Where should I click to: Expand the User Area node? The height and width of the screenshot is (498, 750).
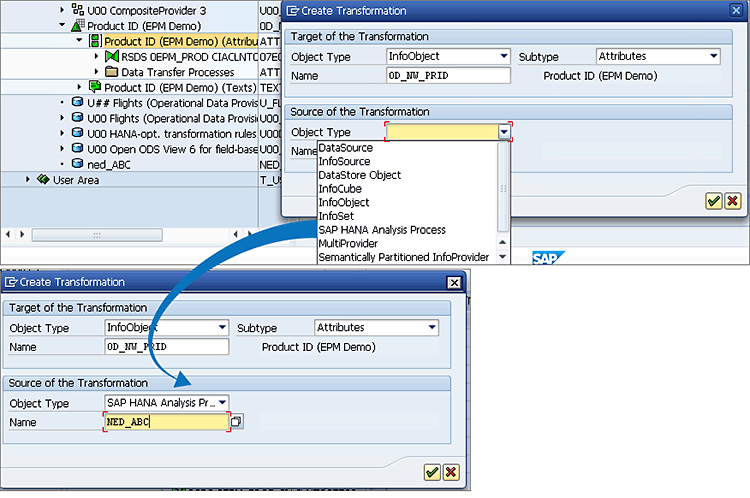coord(28,179)
